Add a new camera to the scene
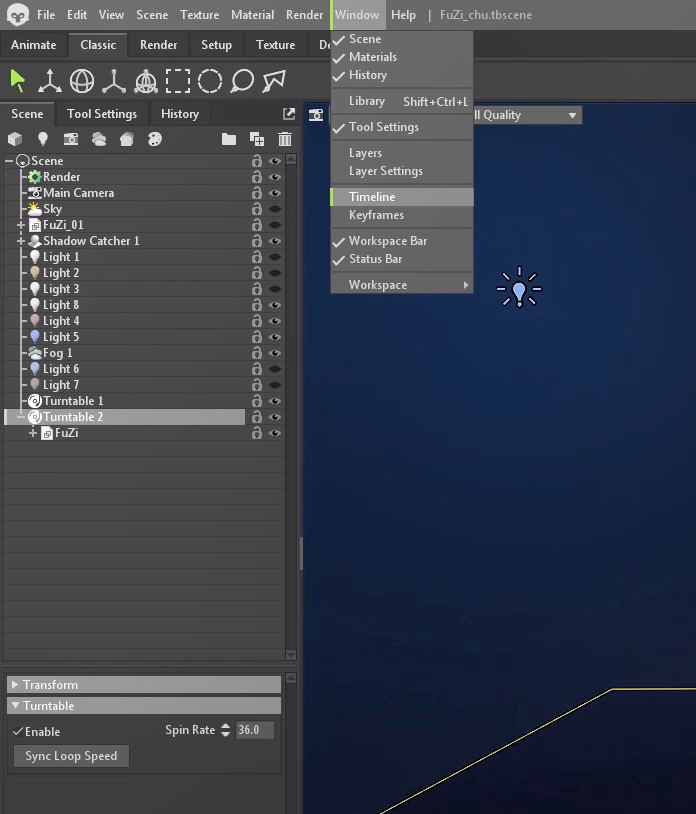The image size is (696, 814). [70, 139]
